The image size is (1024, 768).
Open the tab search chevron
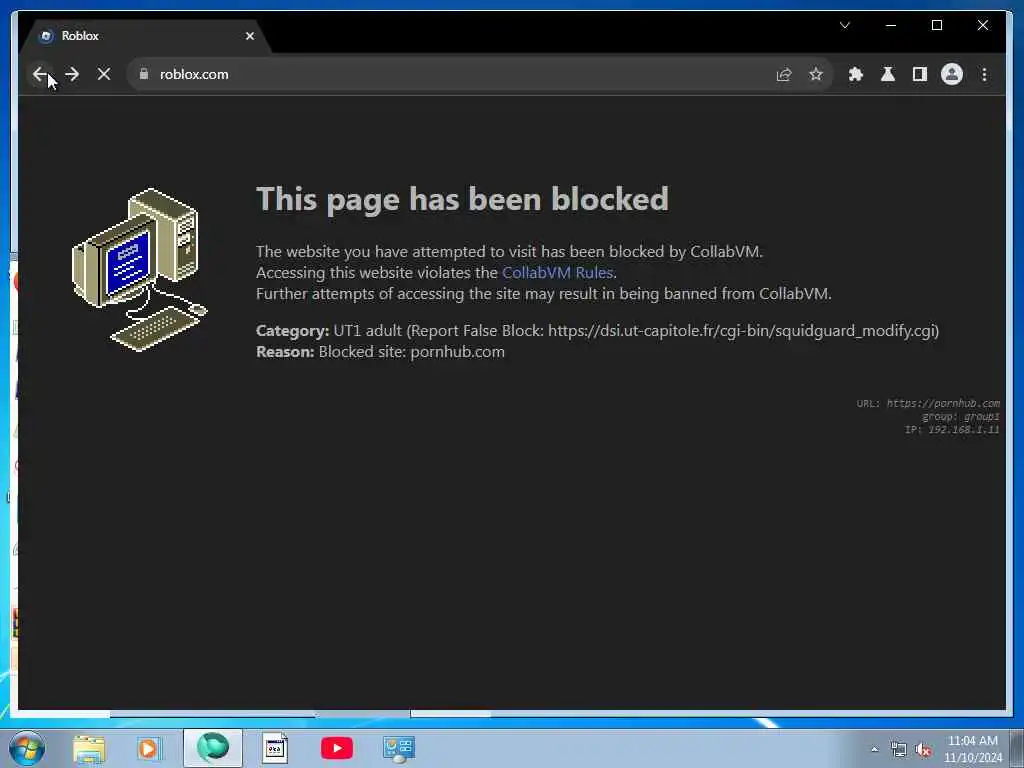click(844, 25)
